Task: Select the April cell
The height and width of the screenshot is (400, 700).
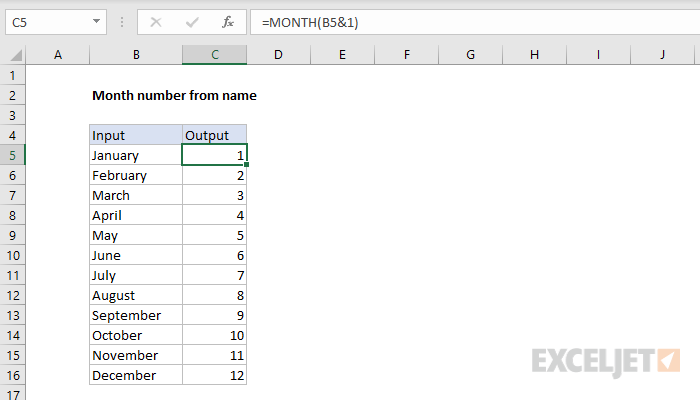Action: (x=136, y=215)
